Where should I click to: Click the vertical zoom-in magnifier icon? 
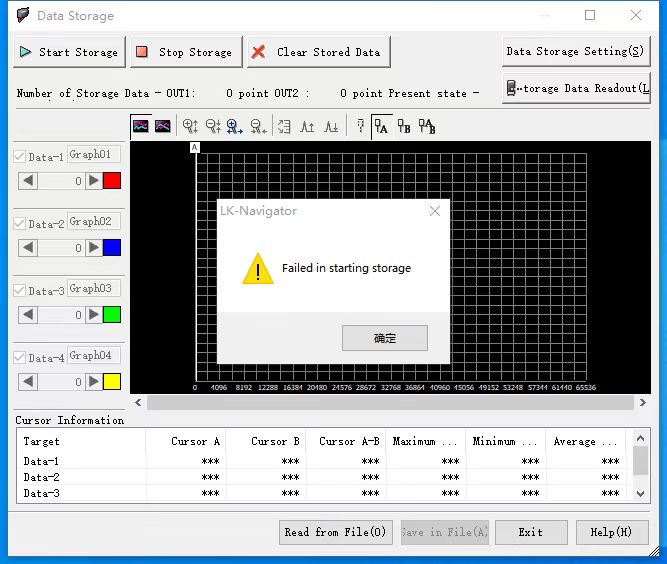click(190, 126)
